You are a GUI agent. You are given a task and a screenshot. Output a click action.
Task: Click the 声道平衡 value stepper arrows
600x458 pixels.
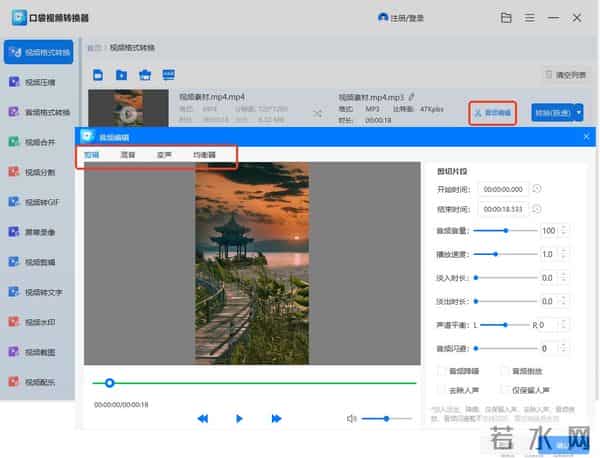tap(563, 324)
